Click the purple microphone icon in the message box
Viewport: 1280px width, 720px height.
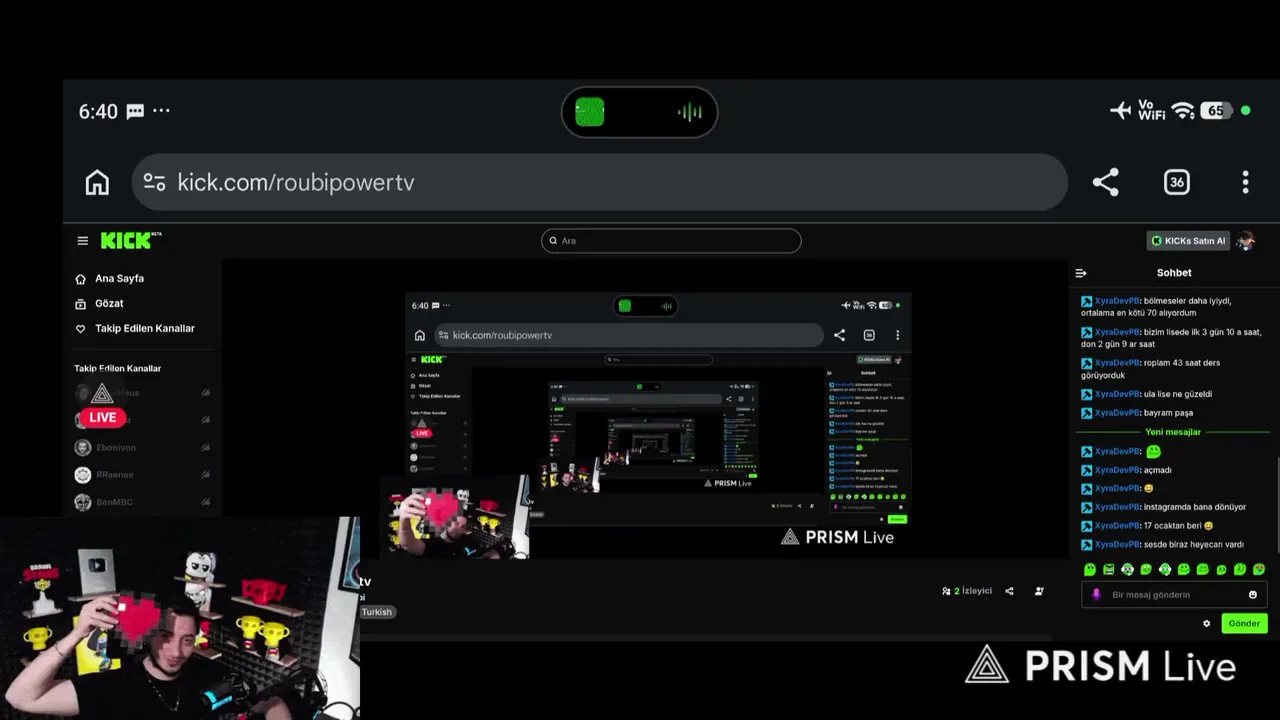(x=1096, y=594)
